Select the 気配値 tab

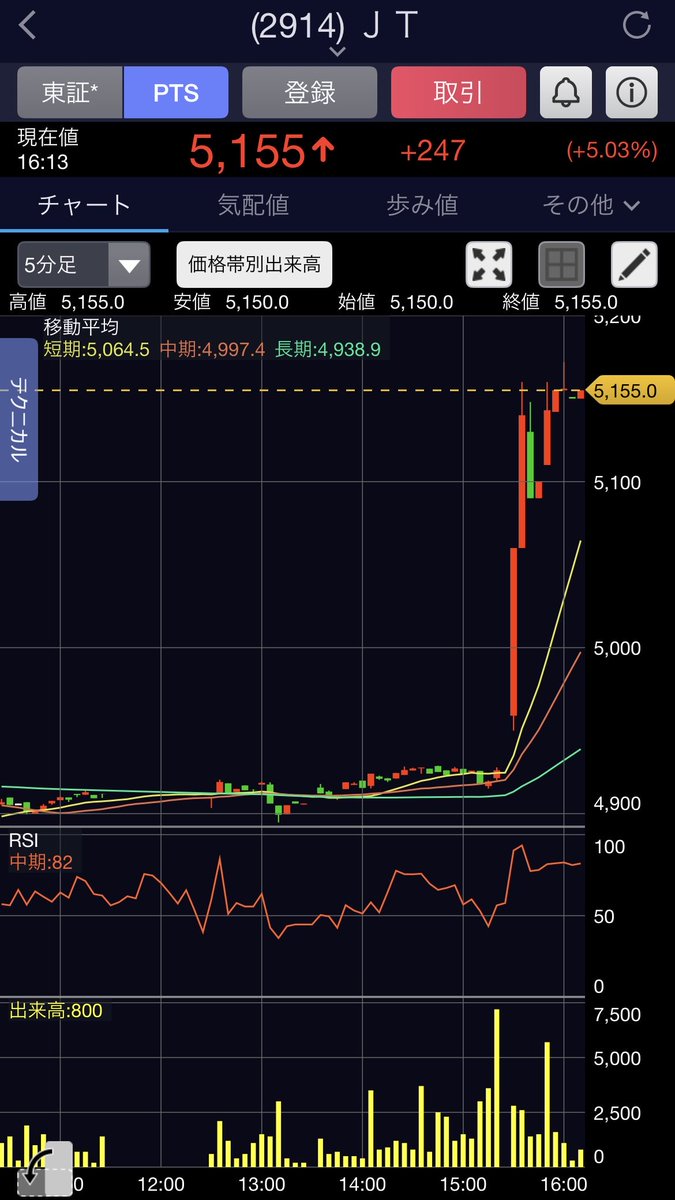coord(253,205)
